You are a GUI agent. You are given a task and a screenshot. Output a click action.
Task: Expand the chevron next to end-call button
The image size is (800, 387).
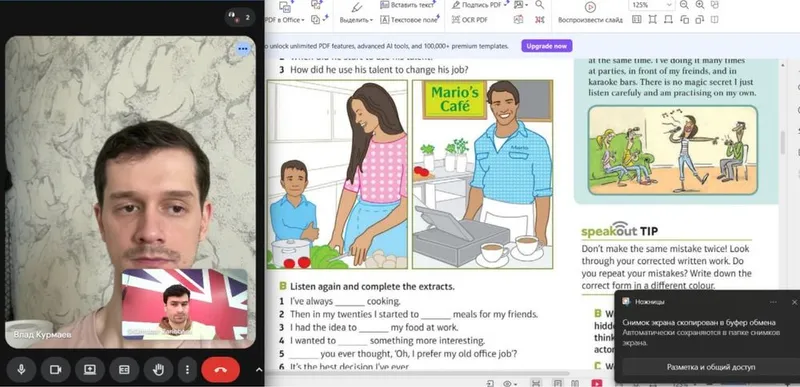click(259, 370)
